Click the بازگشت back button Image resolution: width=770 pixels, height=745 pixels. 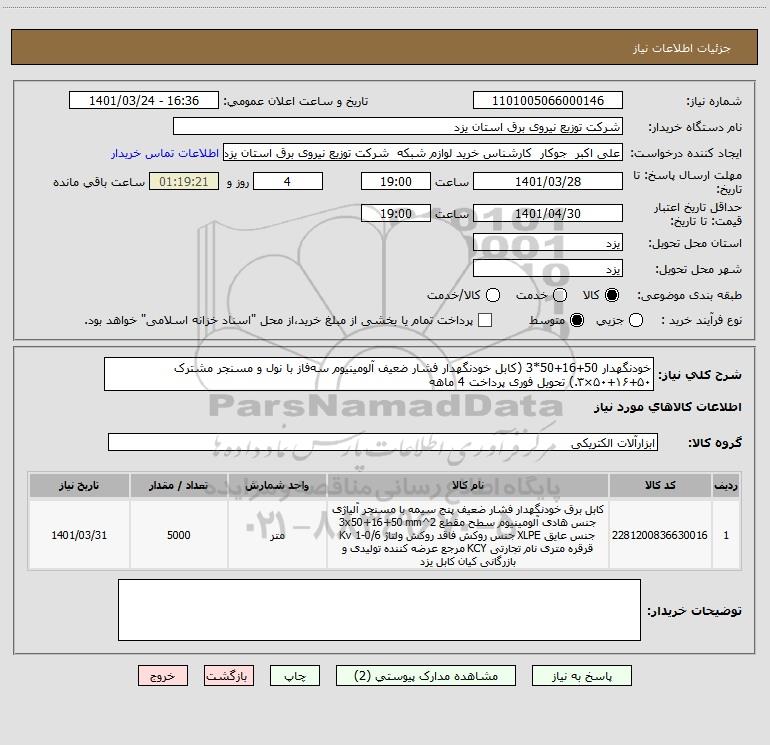(x=229, y=676)
